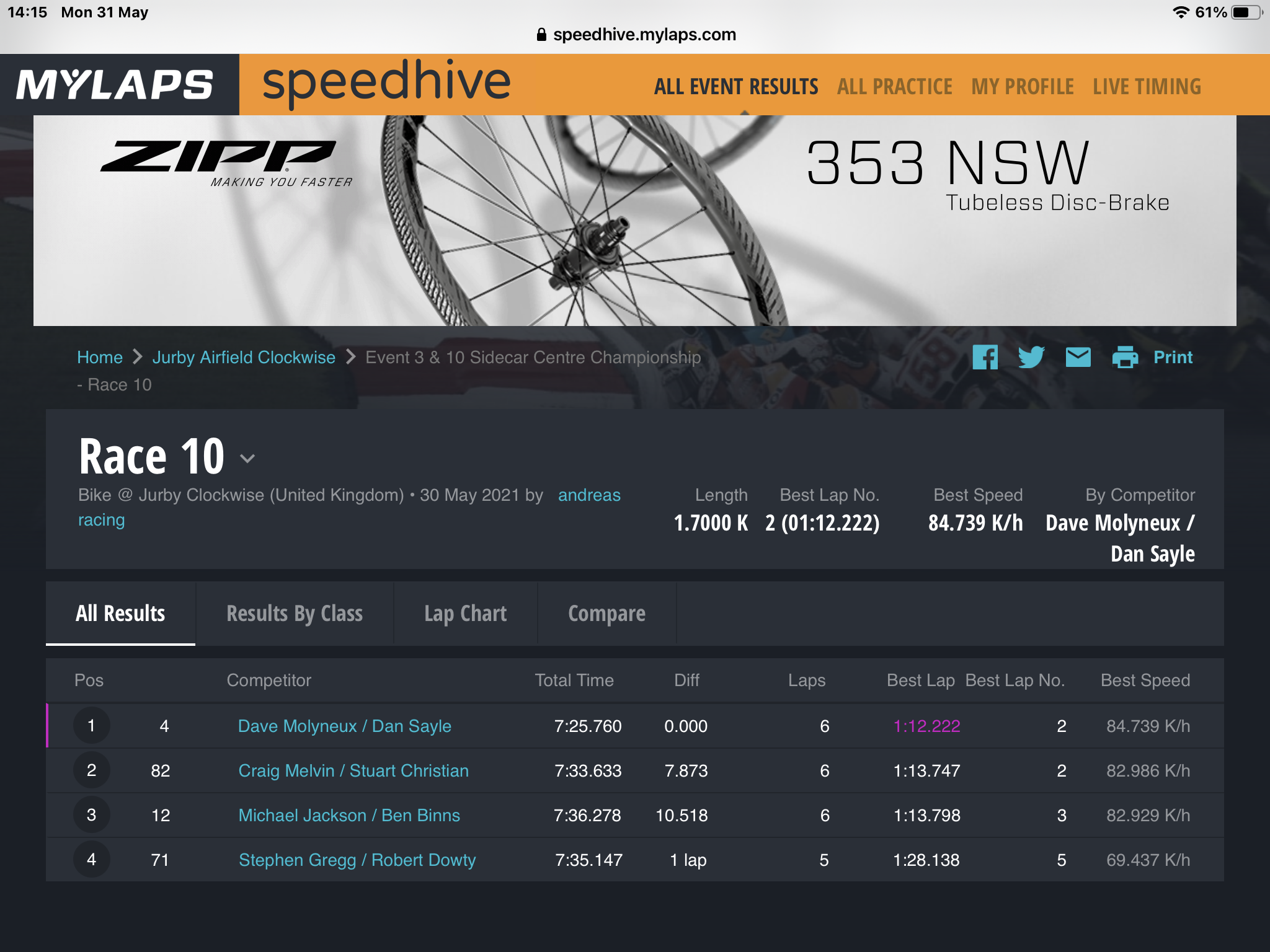This screenshot has width=1270, height=952.
Task: Click total time 7:25.760
Action: click(x=588, y=726)
